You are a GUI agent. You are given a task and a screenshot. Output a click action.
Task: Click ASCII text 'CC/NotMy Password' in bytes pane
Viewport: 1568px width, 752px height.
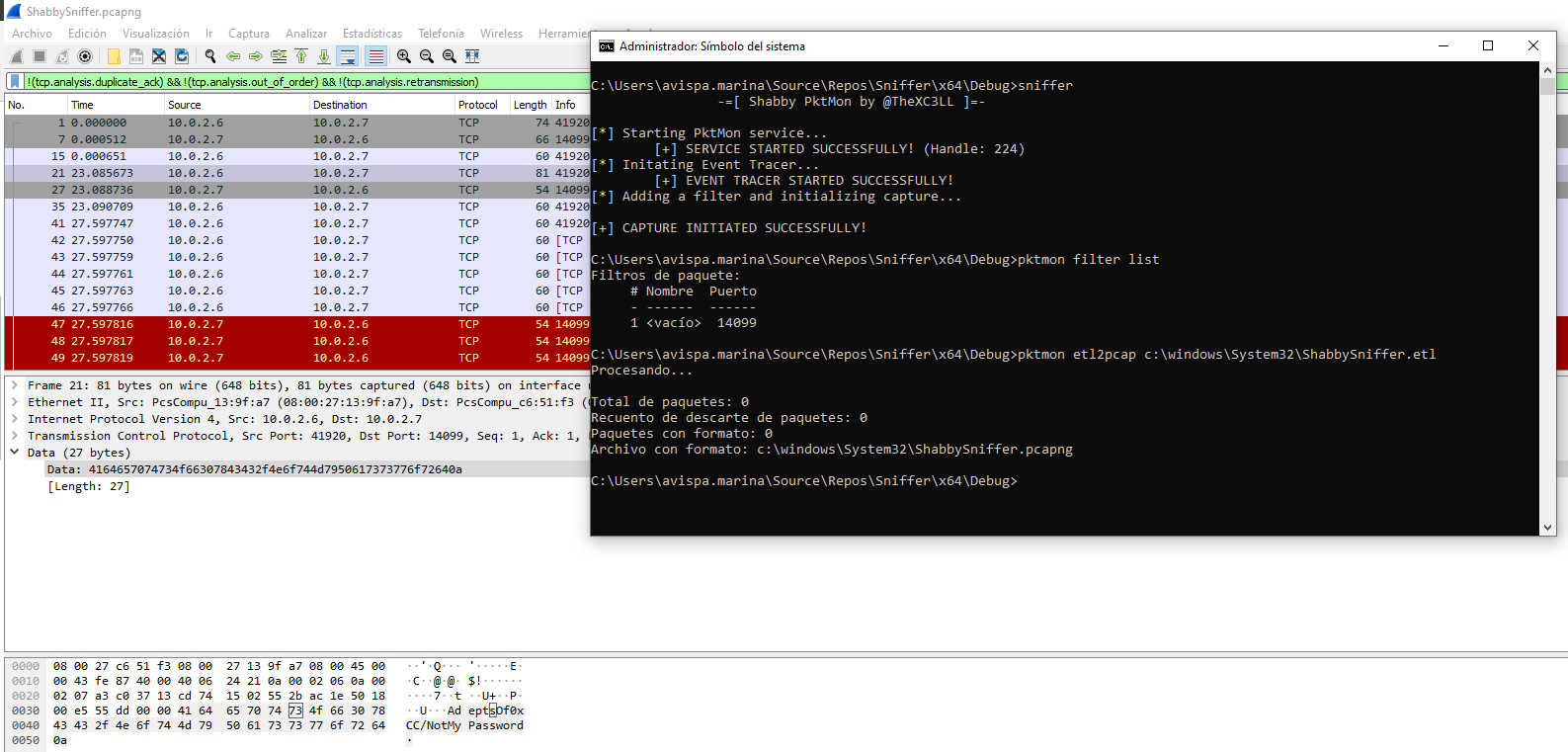(x=464, y=725)
